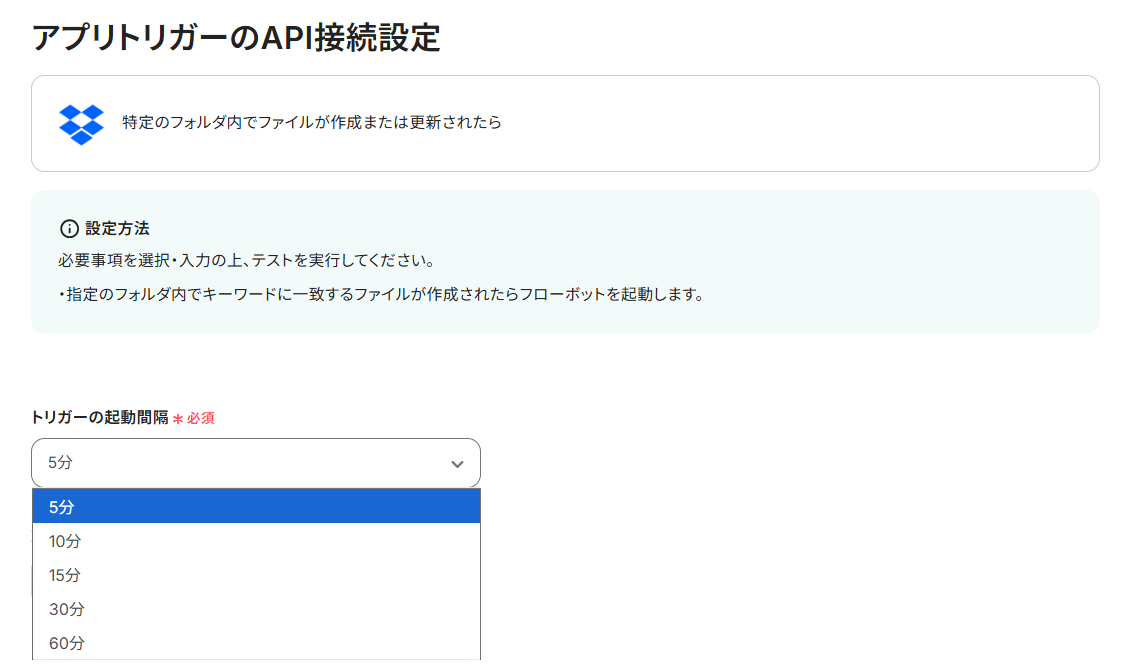
Task: Click the 特定のフォルダ内でファイルが作成または更新されたら trigger text
Action: pos(311,123)
